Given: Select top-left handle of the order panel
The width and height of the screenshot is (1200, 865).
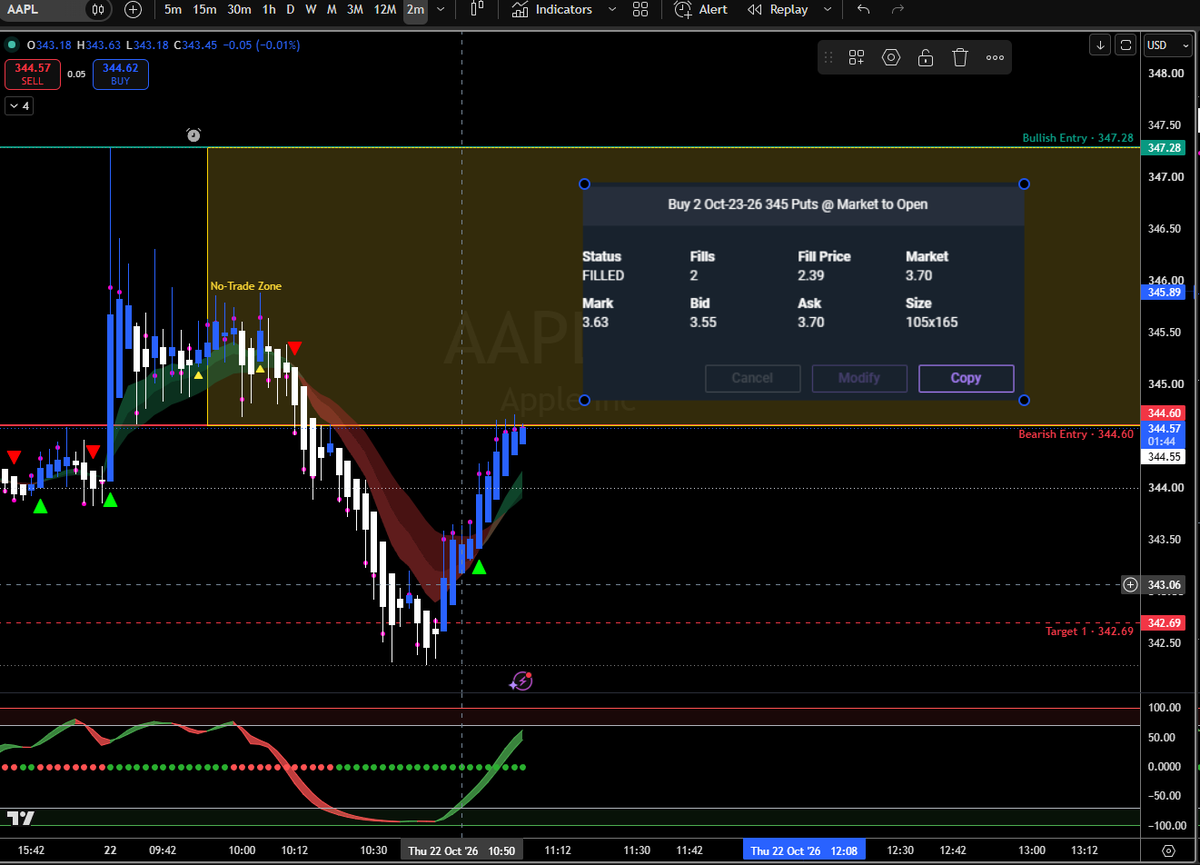Looking at the screenshot, I should tap(585, 184).
